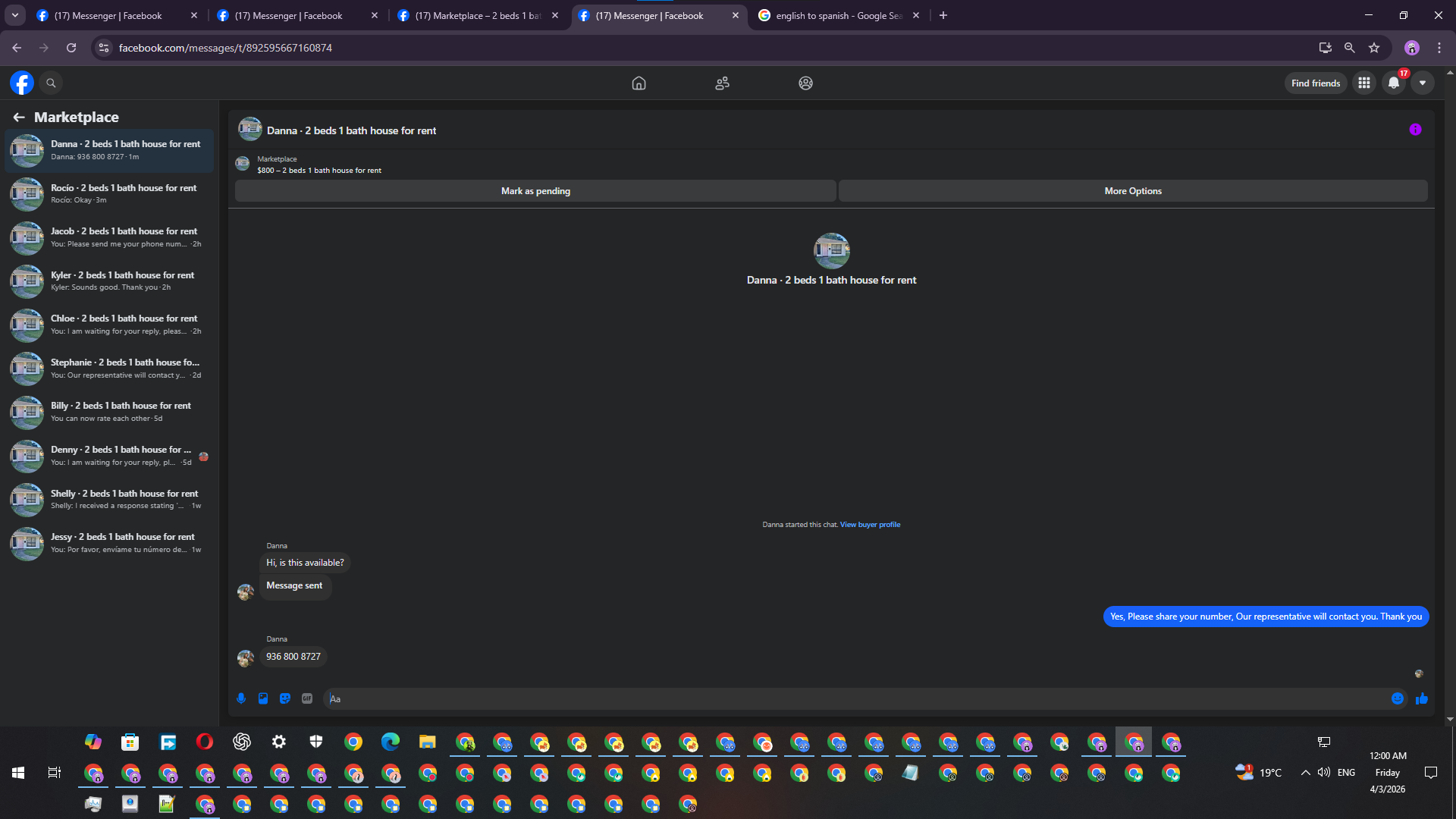The image size is (1456, 819).
Task: Open the zoom magnifier icon in address bar
Action: (x=1350, y=48)
